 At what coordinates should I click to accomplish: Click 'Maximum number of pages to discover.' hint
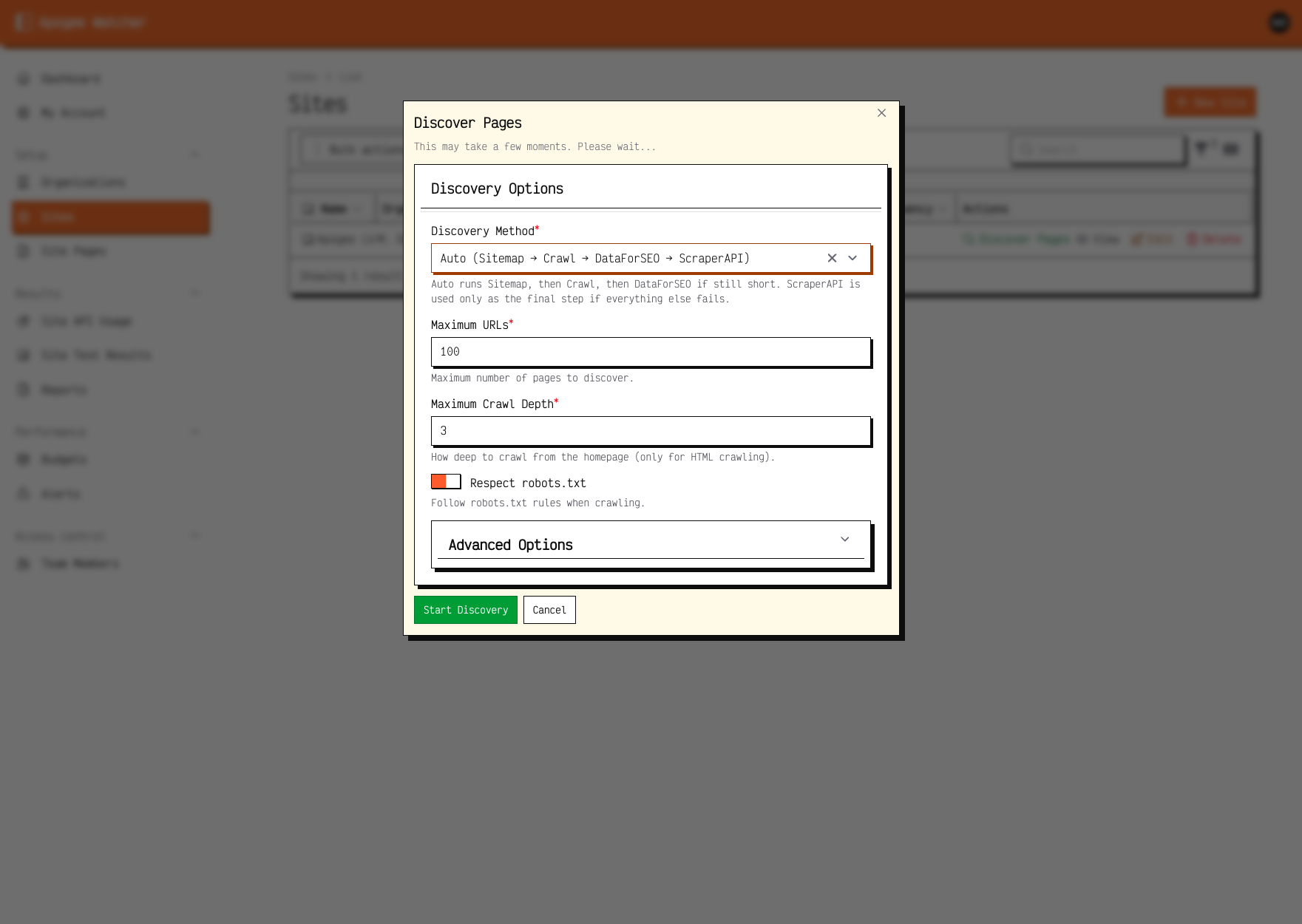click(532, 378)
